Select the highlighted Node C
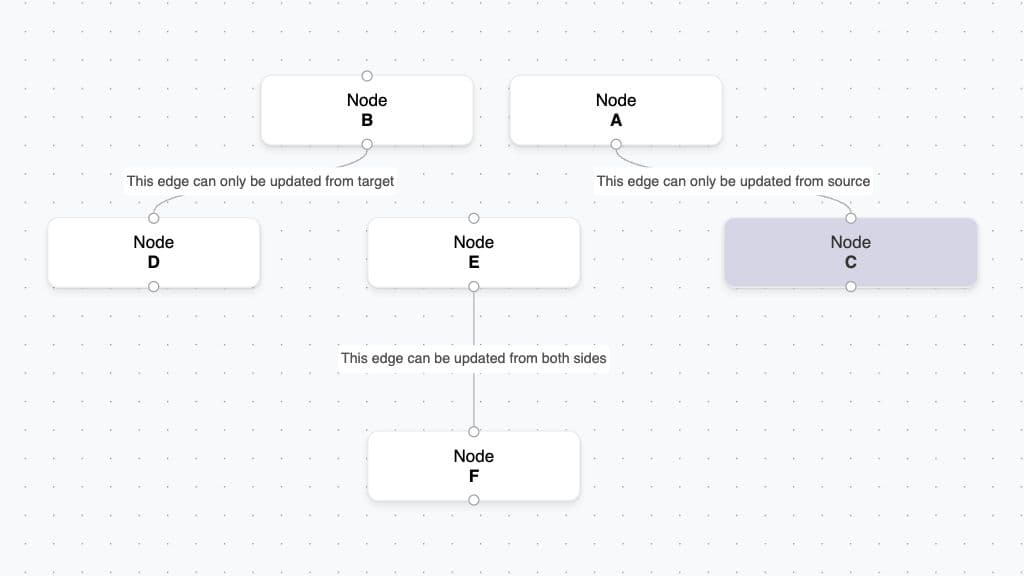The width and height of the screenshot is (1024, 576). tap(851, 252)
